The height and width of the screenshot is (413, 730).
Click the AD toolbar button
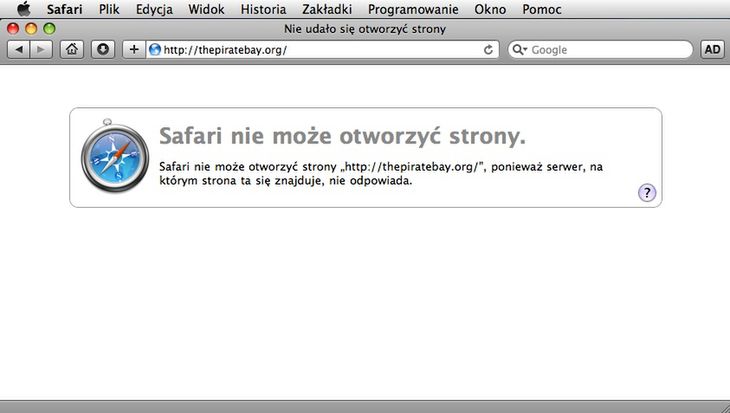click(x=712, y=49)
